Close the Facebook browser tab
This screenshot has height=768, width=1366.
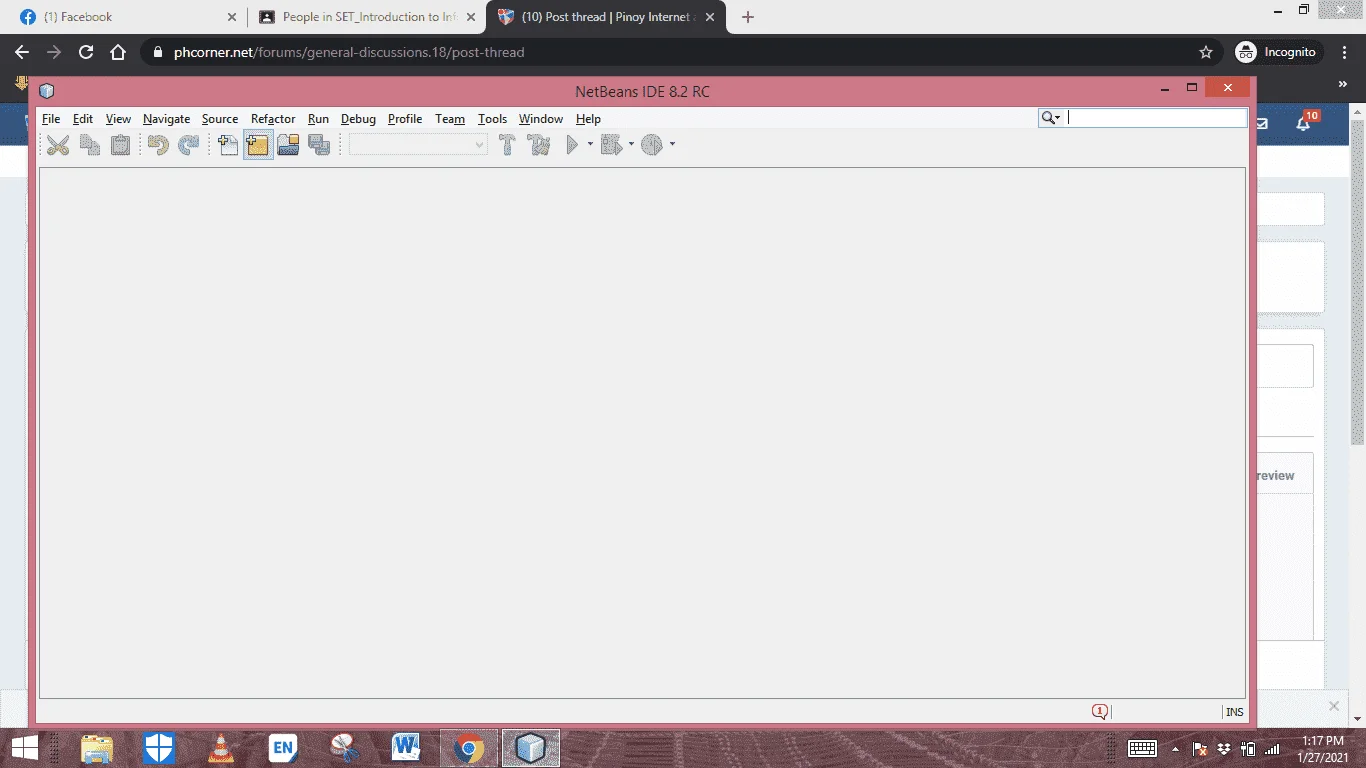coord(232,17)
